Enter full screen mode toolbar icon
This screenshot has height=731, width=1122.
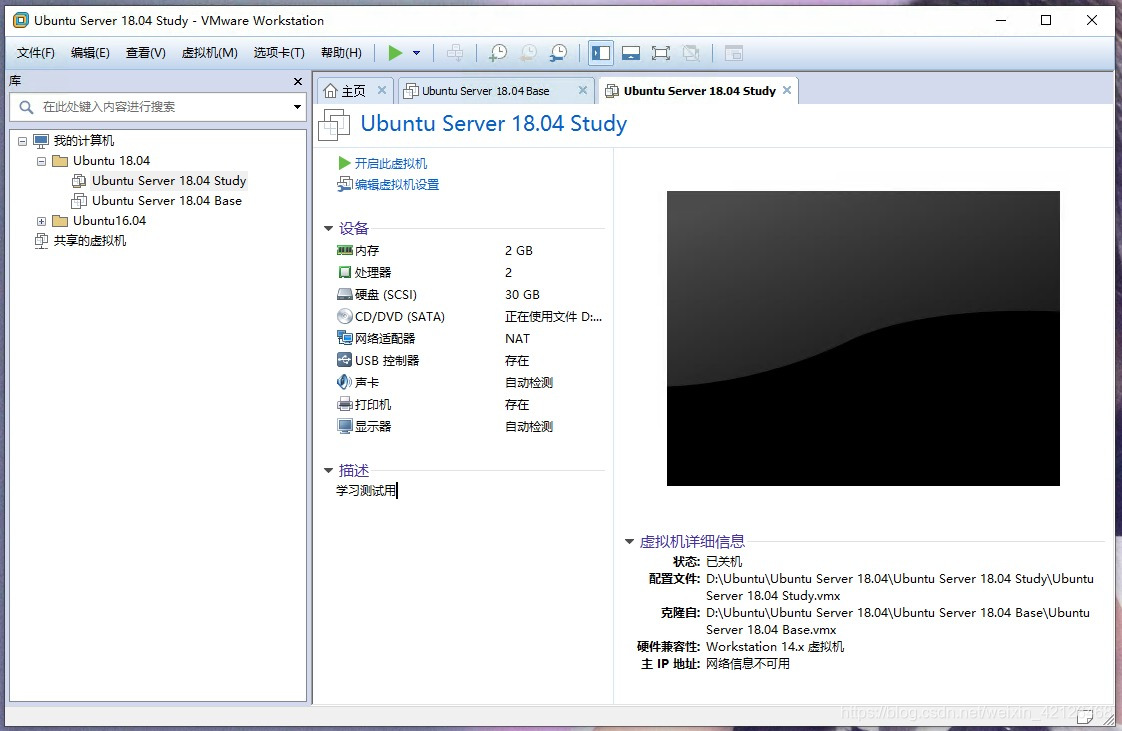pyautogui.click(x=660, y=53)
